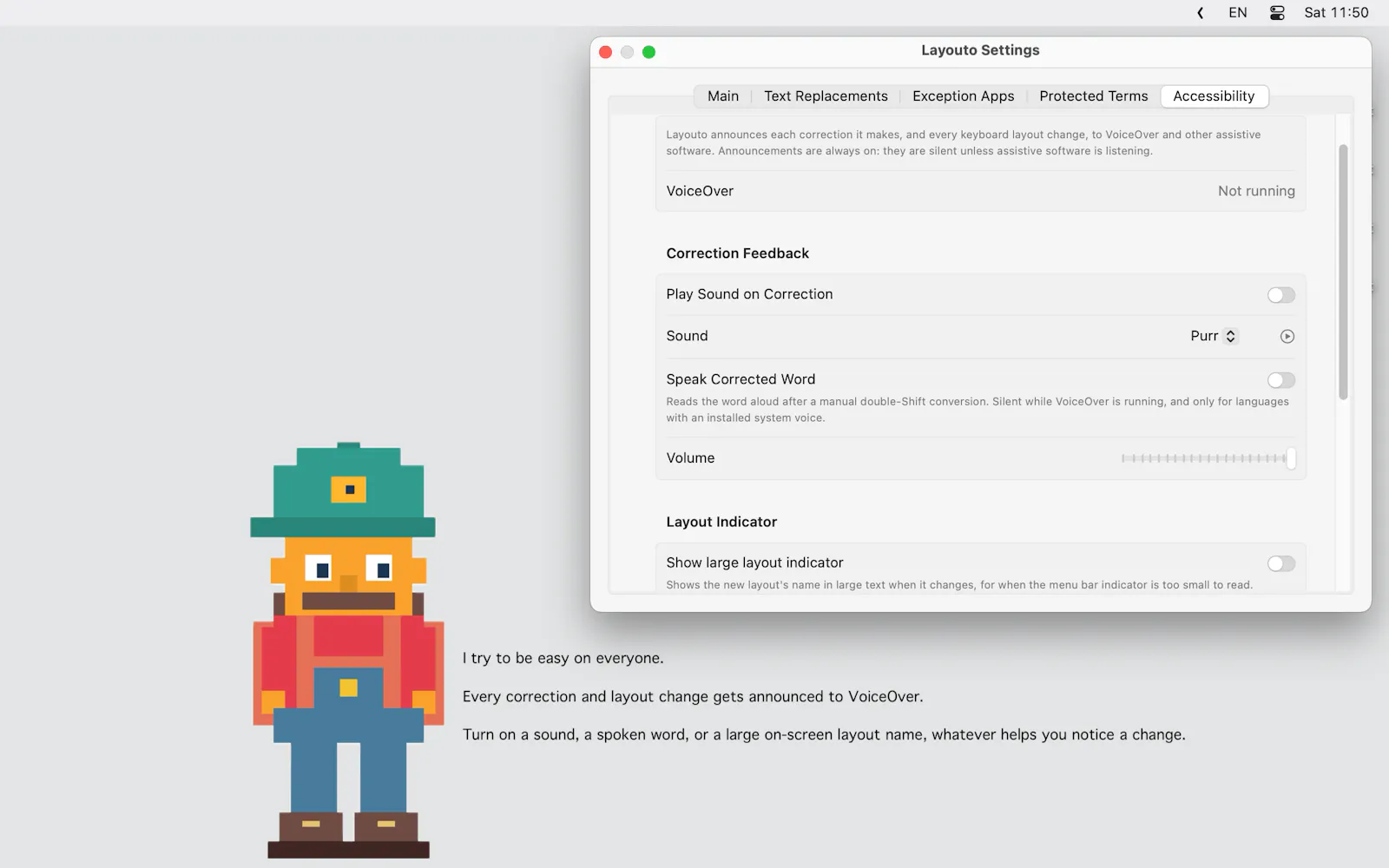Select the Accessibility tab
This screenshot has height=868, width=1389.
tap(1214, 96)
